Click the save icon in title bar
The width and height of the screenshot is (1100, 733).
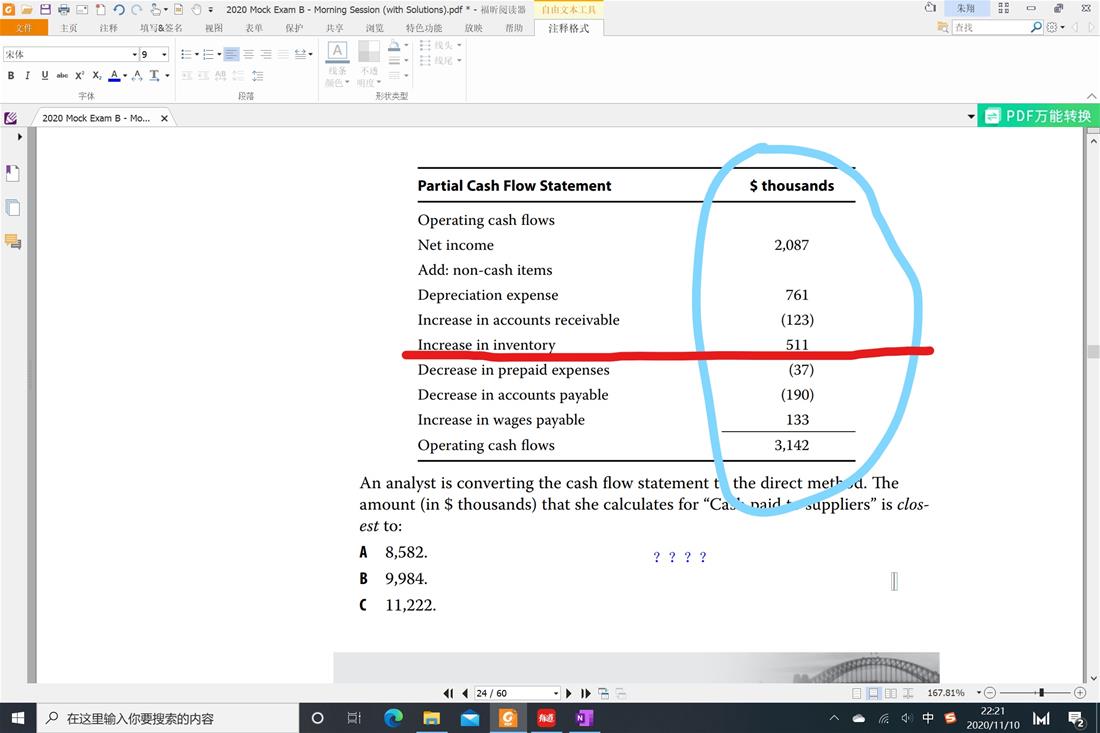coord(45,9)
